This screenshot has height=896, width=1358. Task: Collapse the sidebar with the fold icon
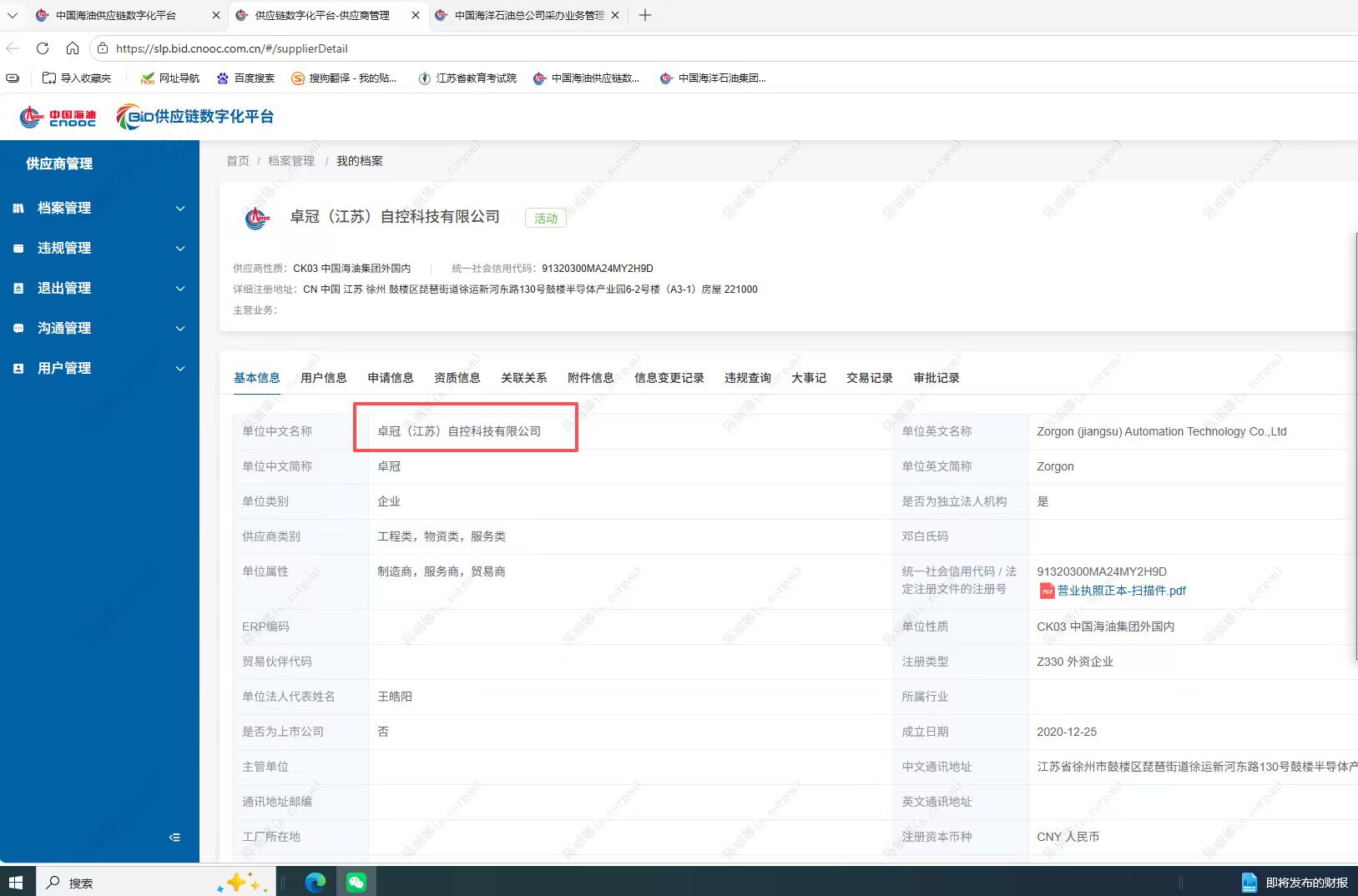pos(174,837)
